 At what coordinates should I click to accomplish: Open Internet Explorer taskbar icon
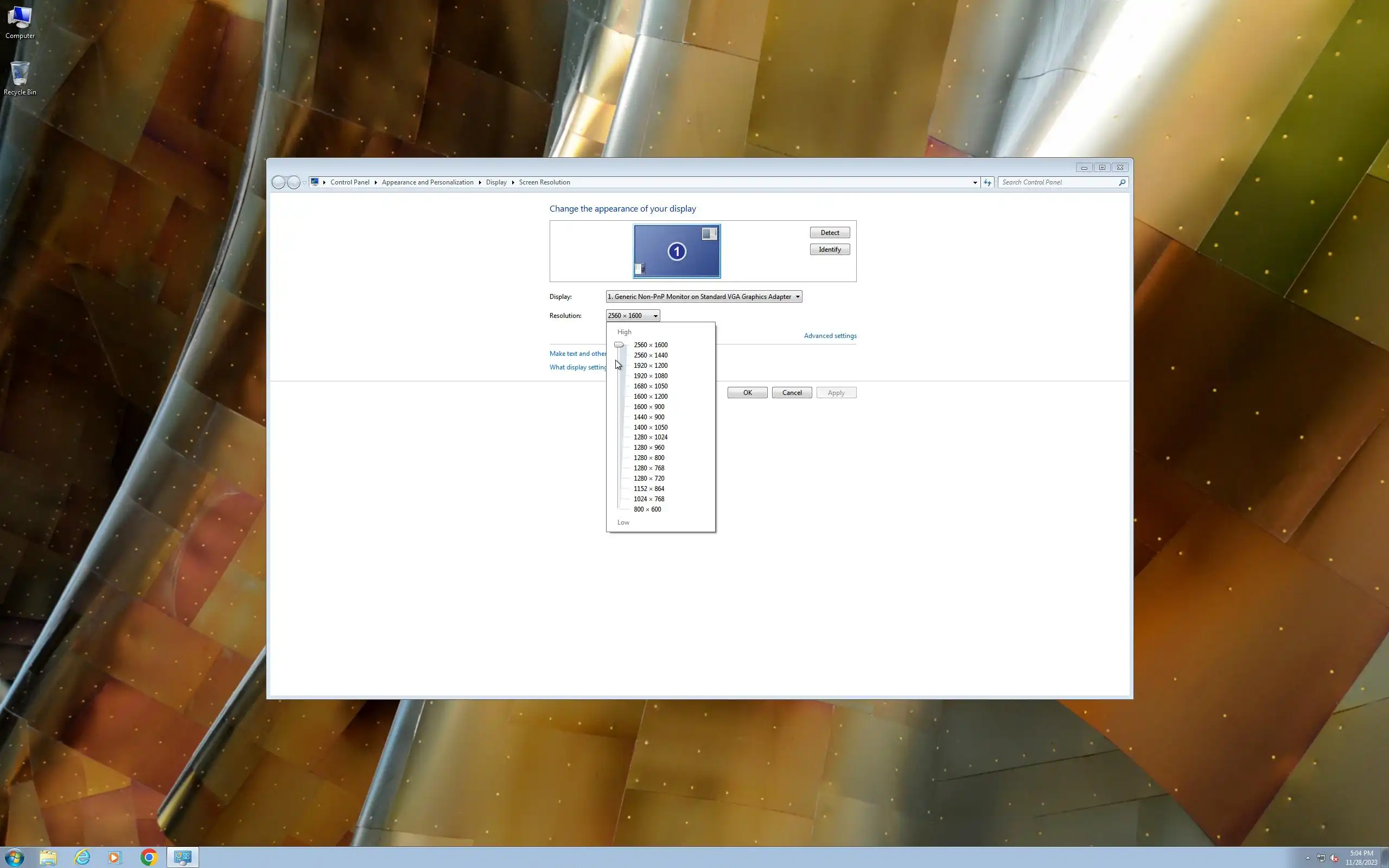coord(82,857)
